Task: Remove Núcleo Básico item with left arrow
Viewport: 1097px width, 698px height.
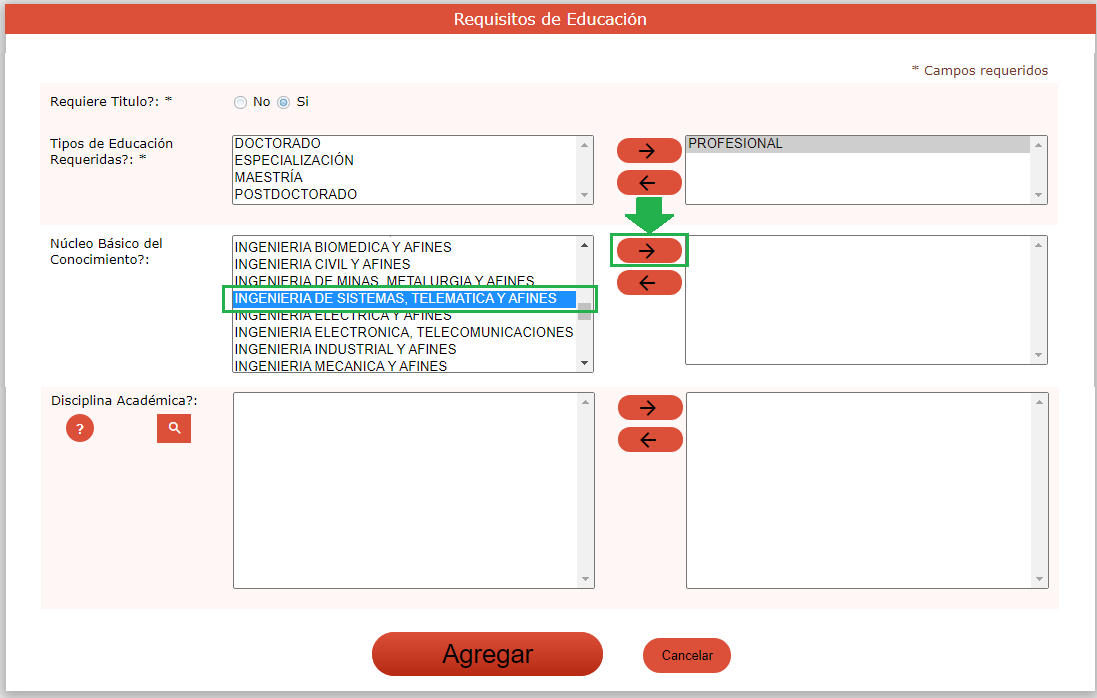Action: (649, 283)
